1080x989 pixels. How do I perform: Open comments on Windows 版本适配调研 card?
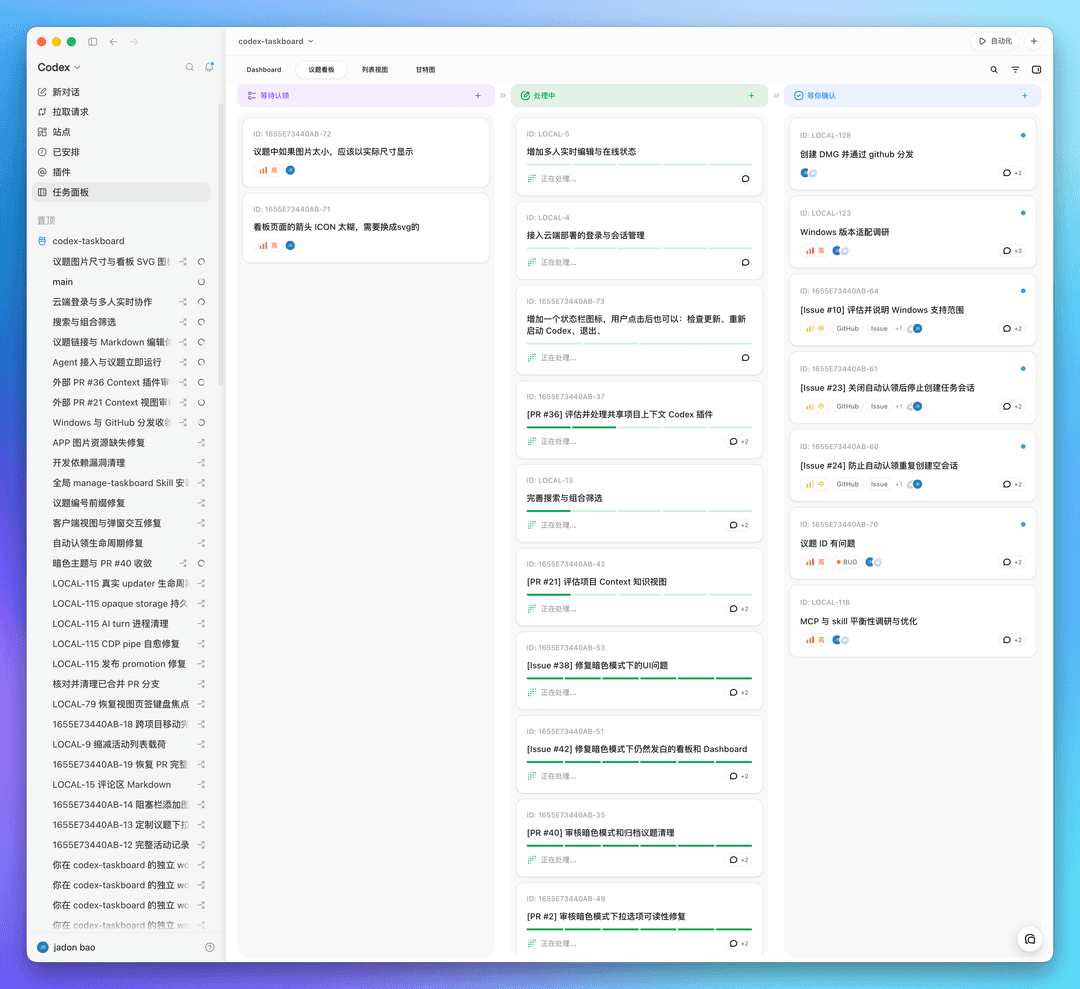1012,251
